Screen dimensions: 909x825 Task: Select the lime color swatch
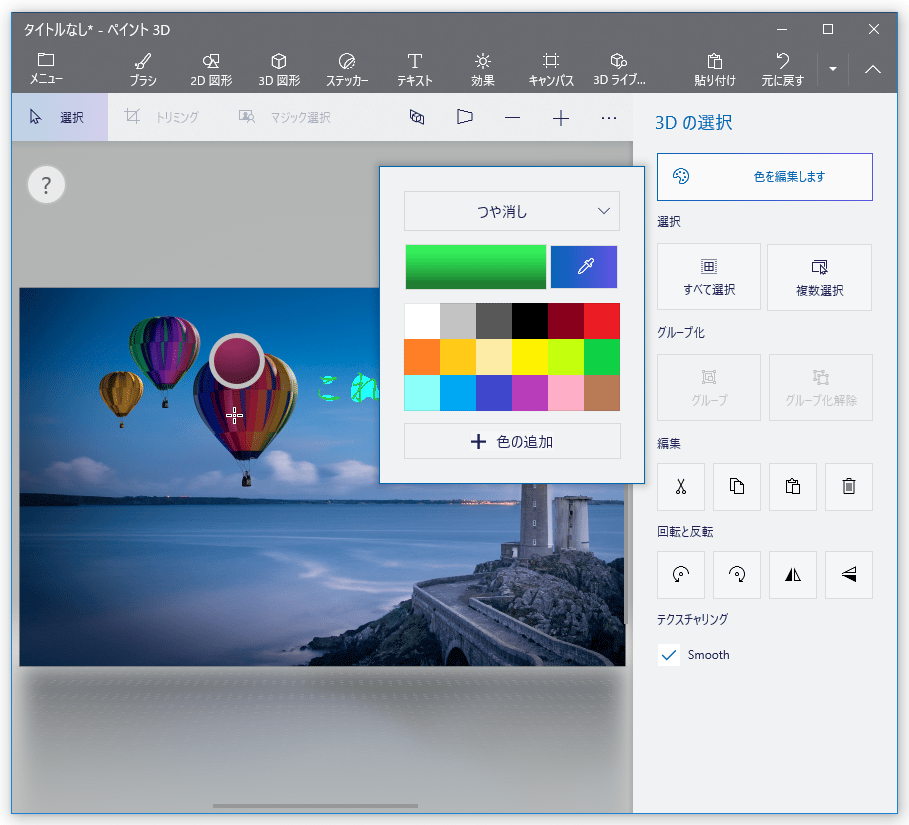(x=566, y=357)
